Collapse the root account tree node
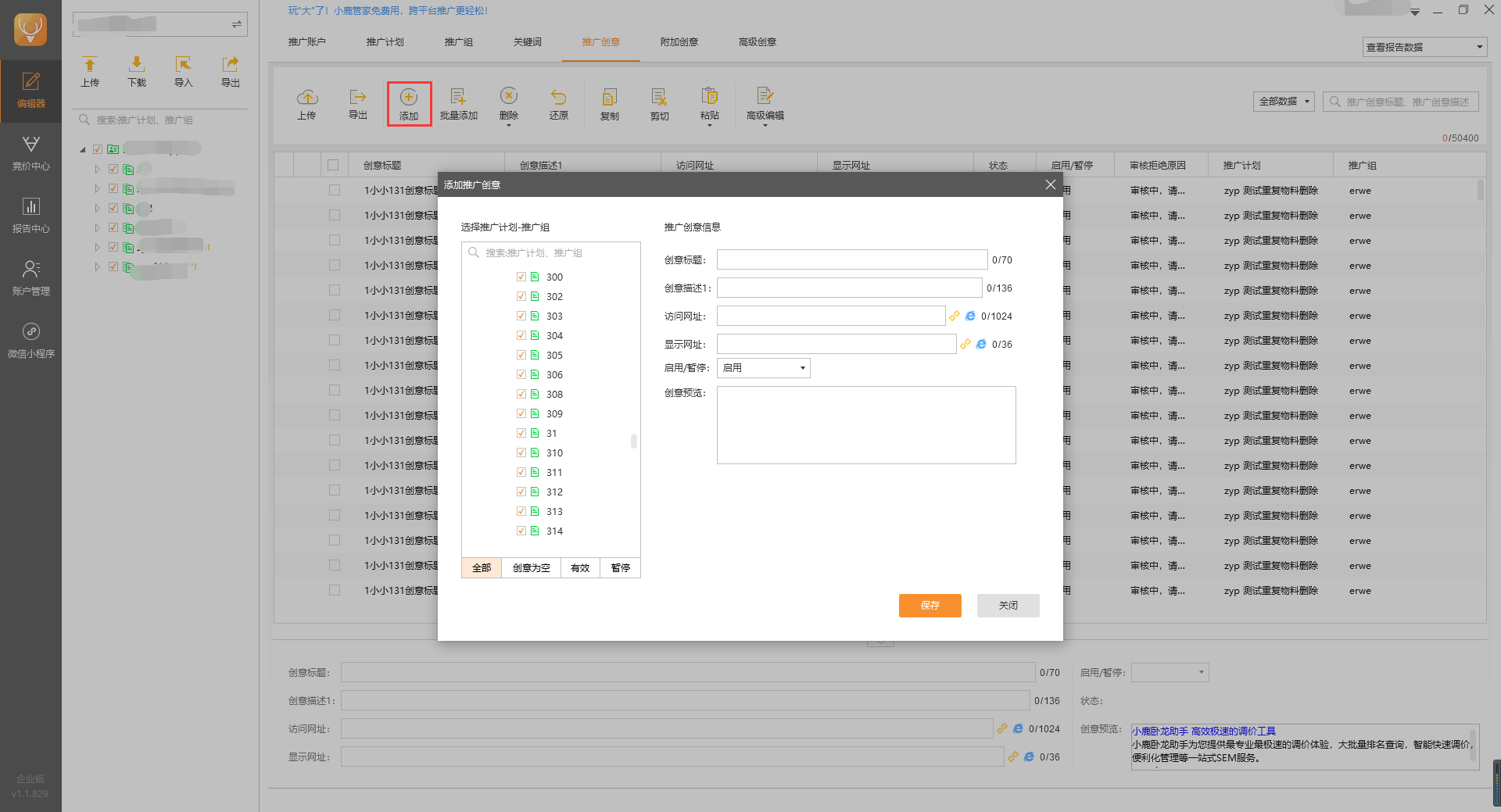 [83, 149]
